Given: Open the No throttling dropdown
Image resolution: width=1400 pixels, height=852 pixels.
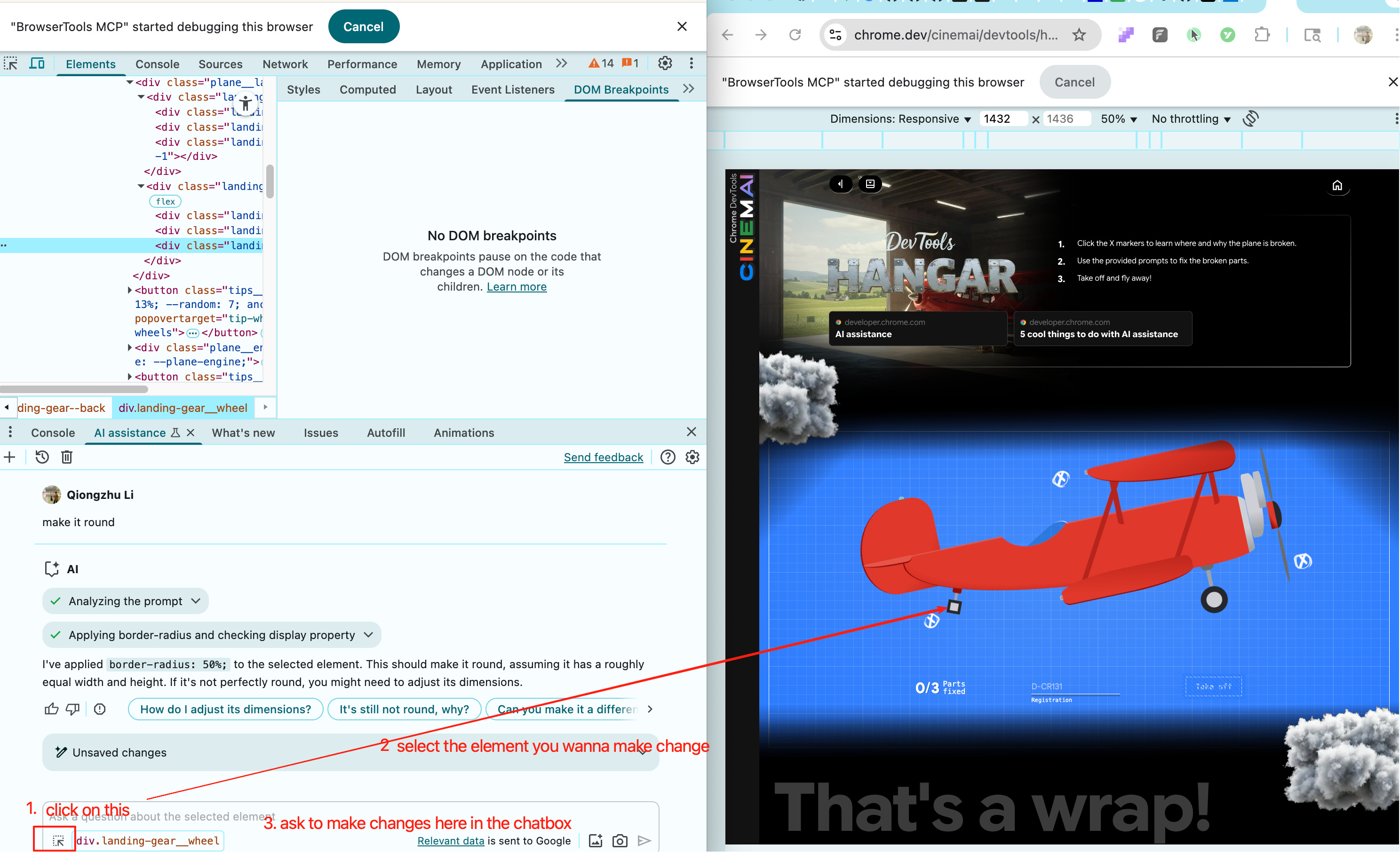Looking at the screenshot, I should 1190,118.
